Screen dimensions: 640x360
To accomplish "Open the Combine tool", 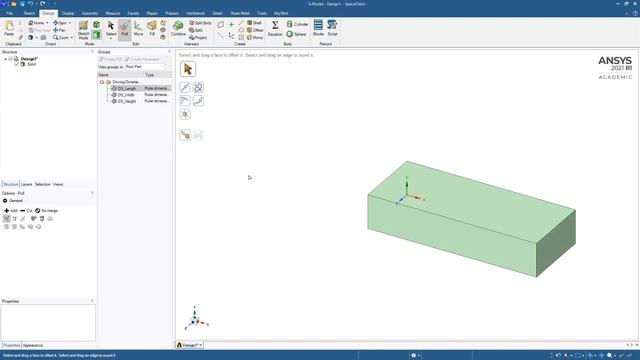I will coord(178,29).
